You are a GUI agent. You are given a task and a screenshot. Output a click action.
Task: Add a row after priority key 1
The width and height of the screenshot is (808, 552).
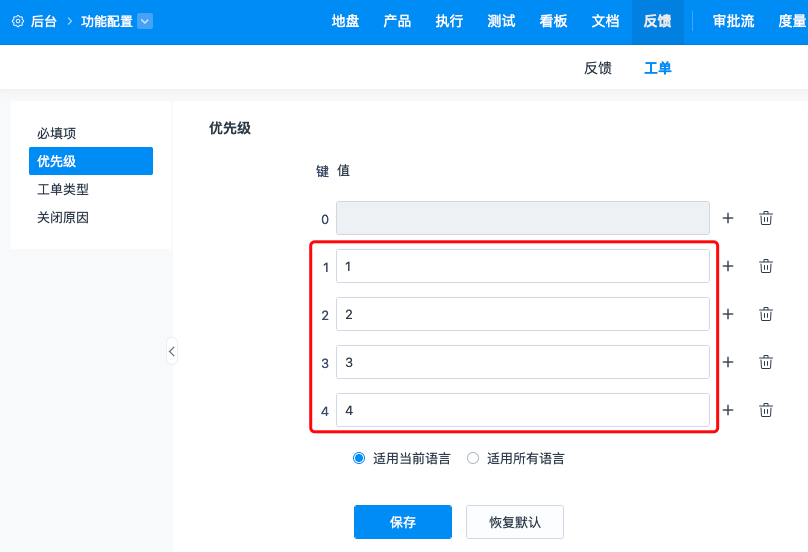(x=728, y=266)
